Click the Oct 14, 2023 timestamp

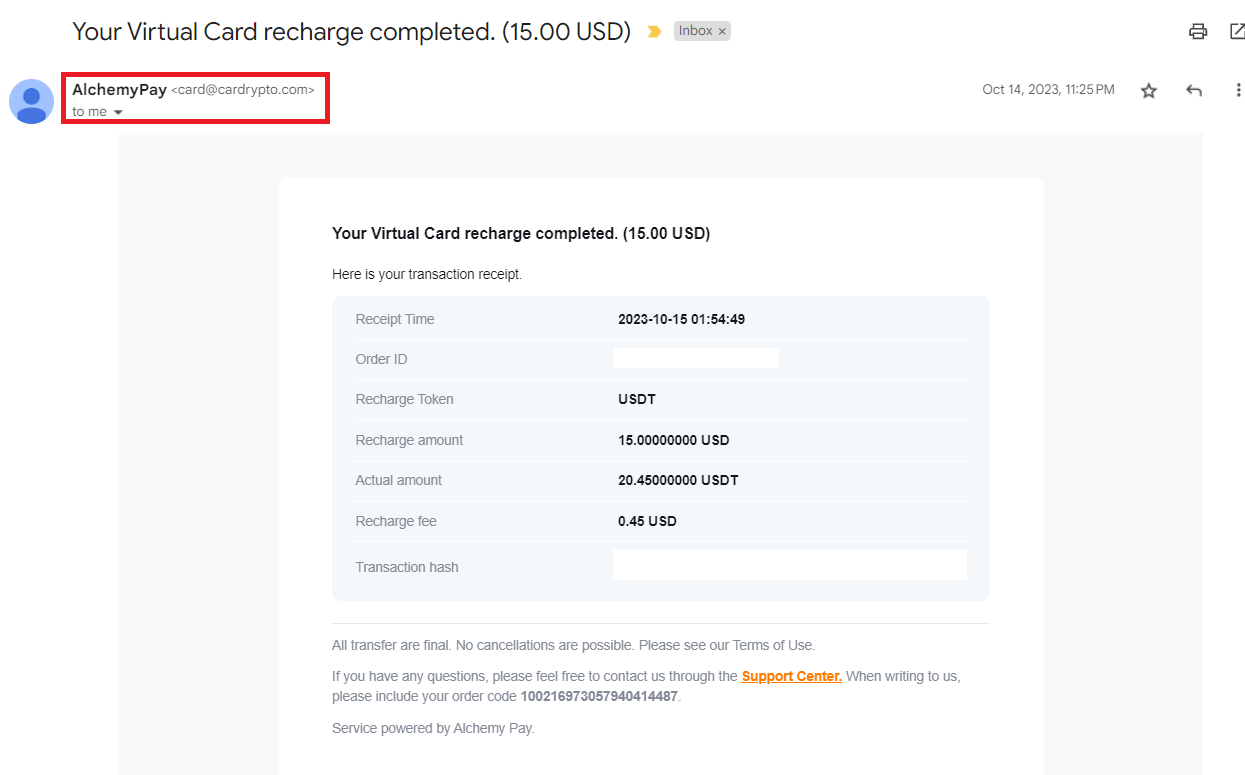click(x=1048, y=90)
